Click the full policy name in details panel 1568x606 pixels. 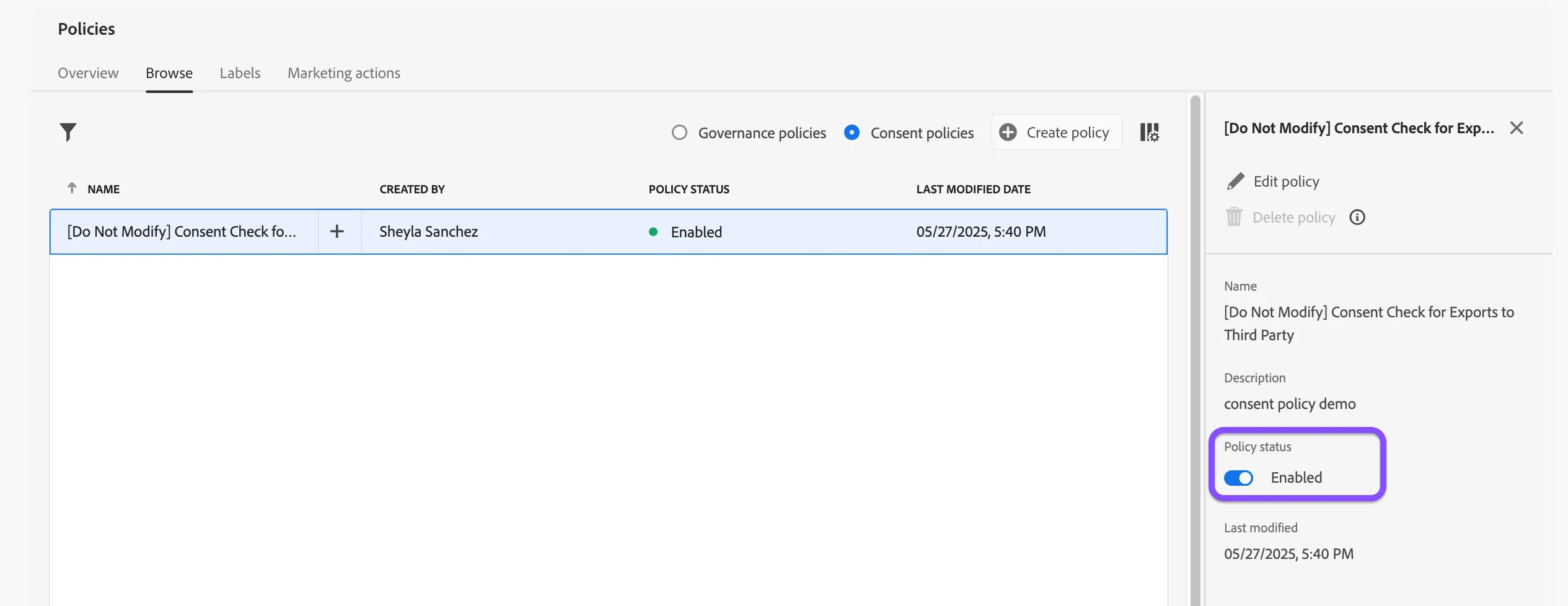point(1369,323)
